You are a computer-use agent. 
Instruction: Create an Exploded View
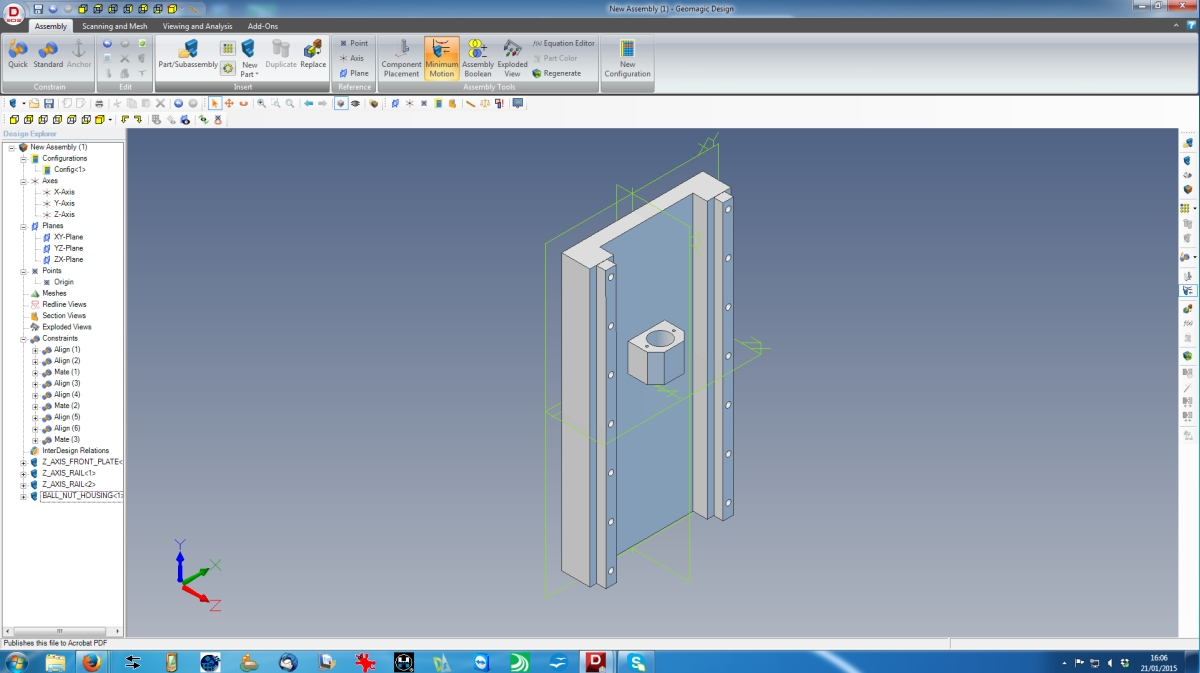(512, 58)
